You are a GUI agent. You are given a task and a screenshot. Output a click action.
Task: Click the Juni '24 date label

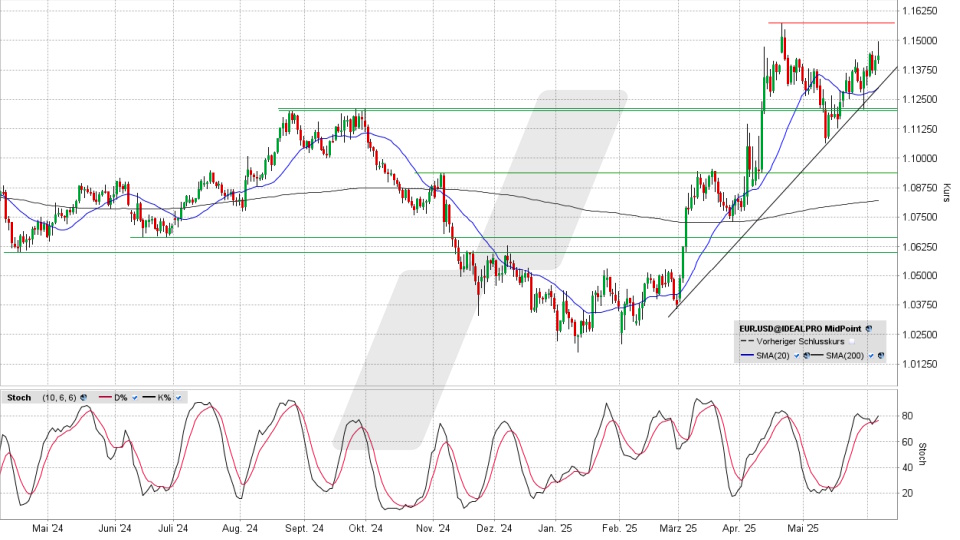click(114, 528)
